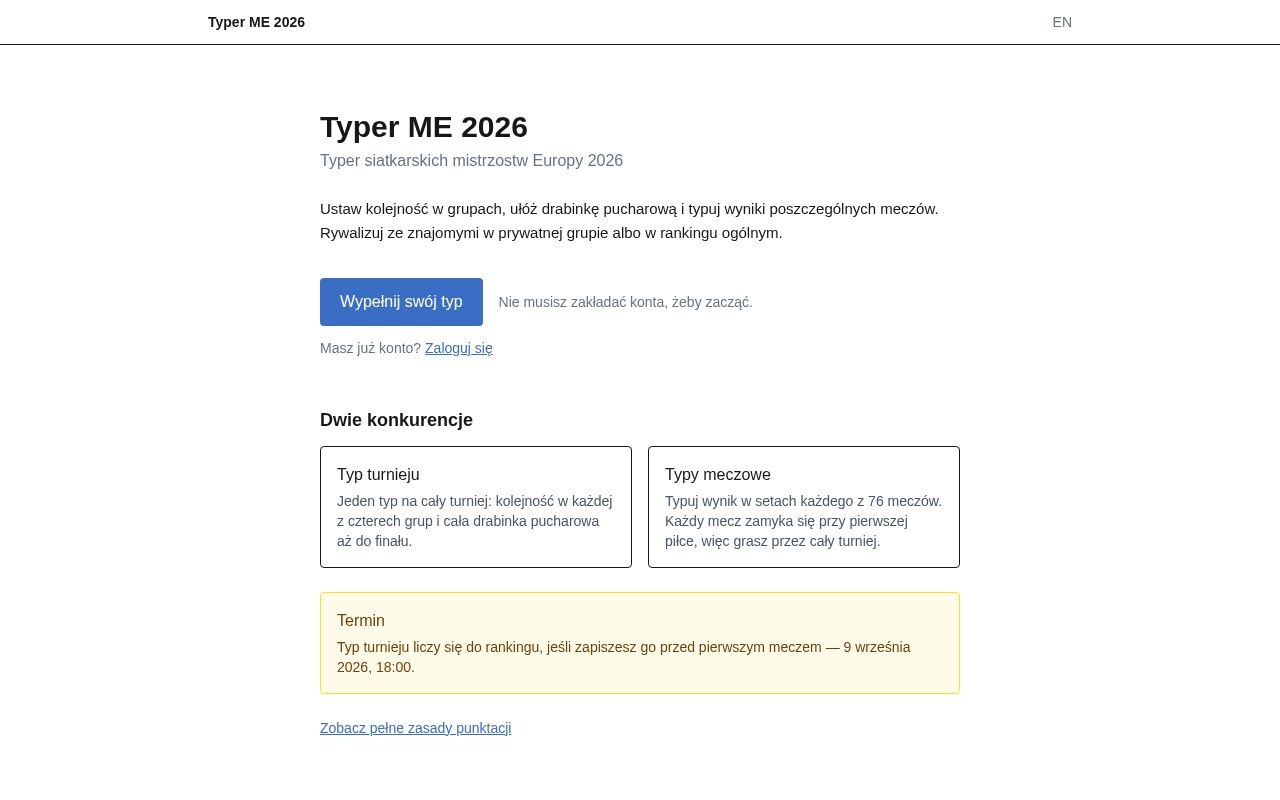
Task: Click description Jeden typ na cały turniej
Action: point(475,521)
